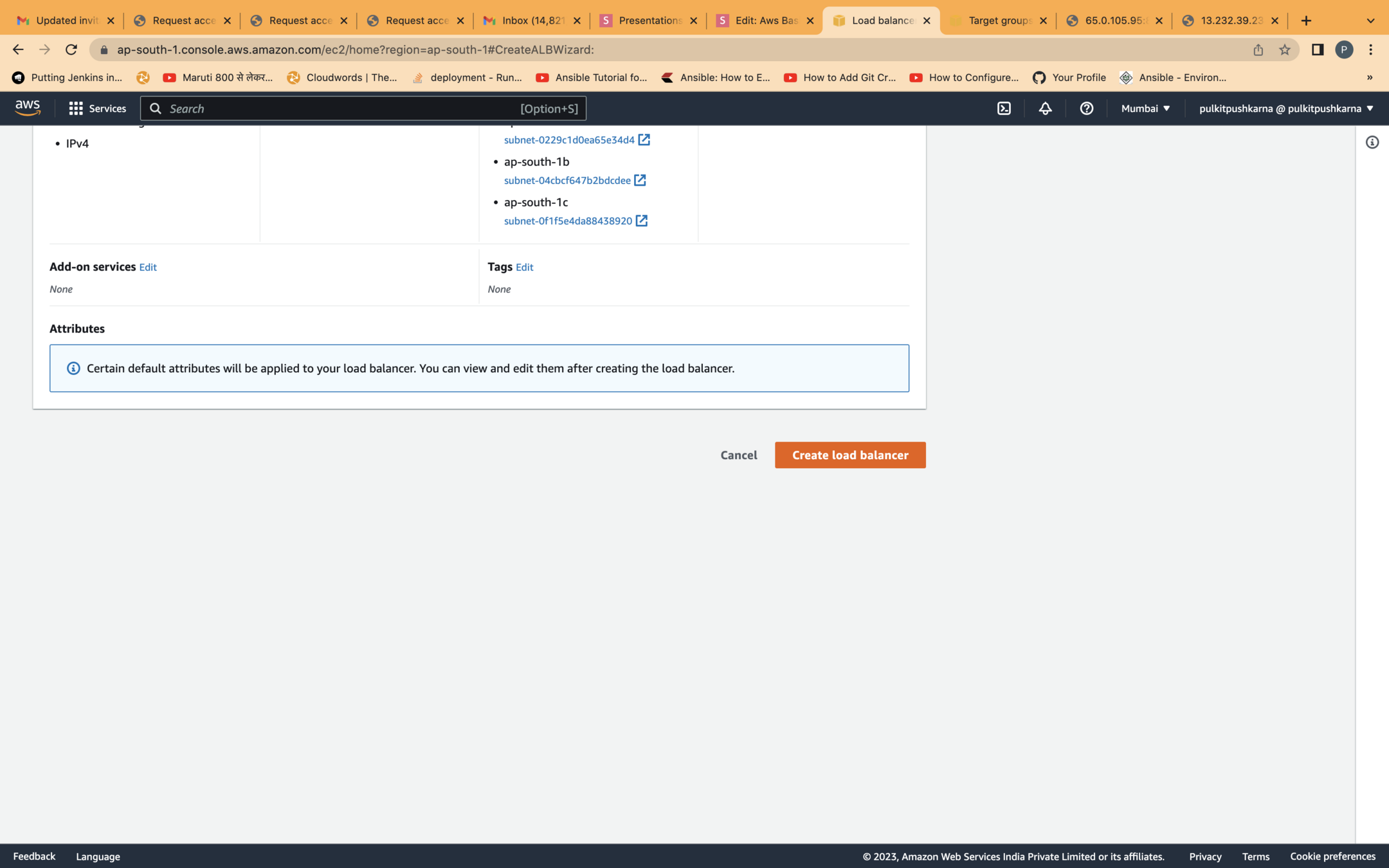This screenshot has width=1389, height=868.
Task: Open Services grid menu icon
Action: (x=76, y=109)
